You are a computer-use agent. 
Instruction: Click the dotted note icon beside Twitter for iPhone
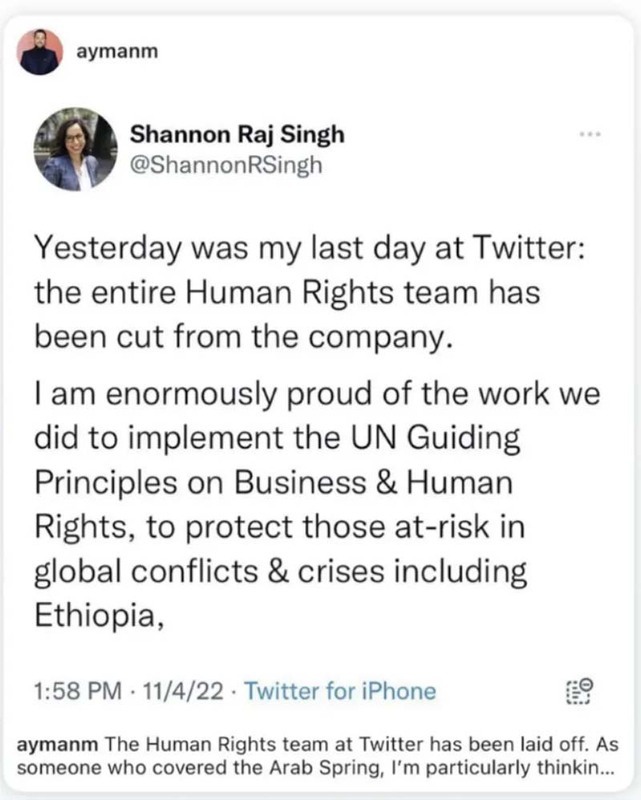point(579,689)
